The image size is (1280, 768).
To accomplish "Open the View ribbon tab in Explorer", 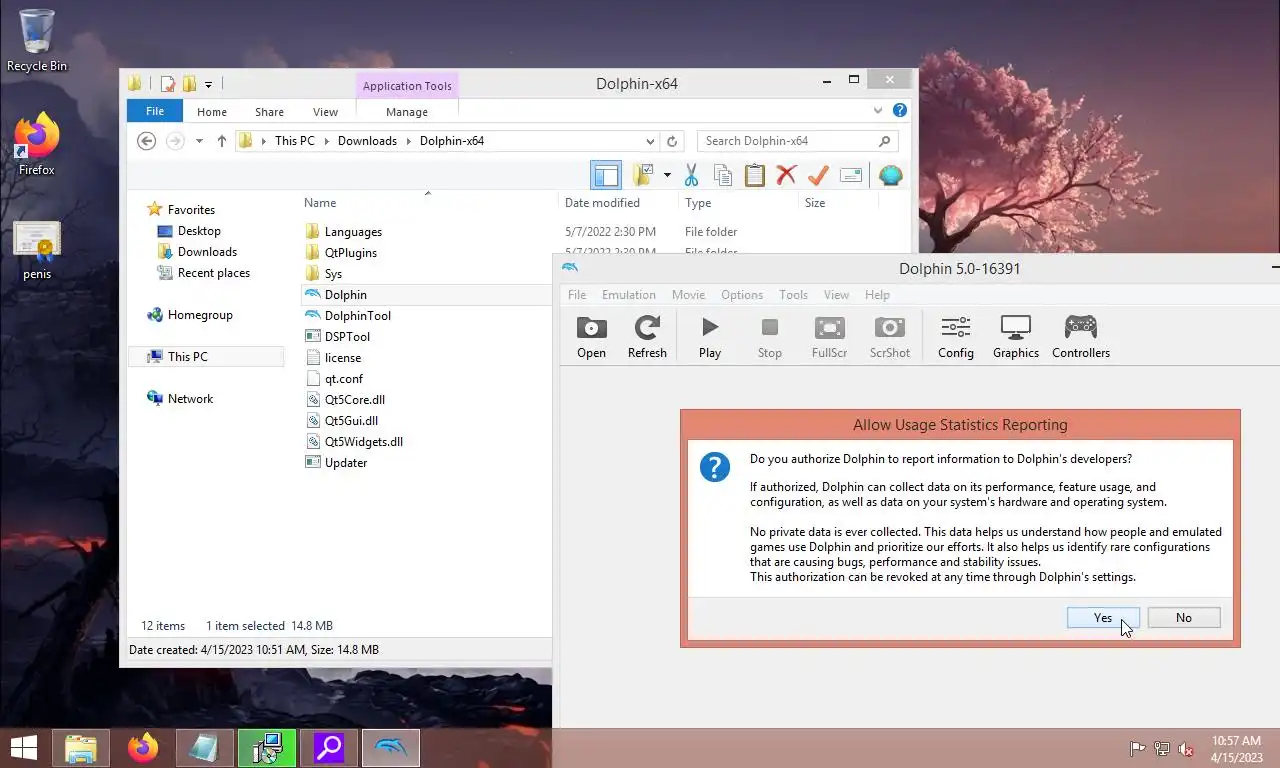I will tap(325, 112).
